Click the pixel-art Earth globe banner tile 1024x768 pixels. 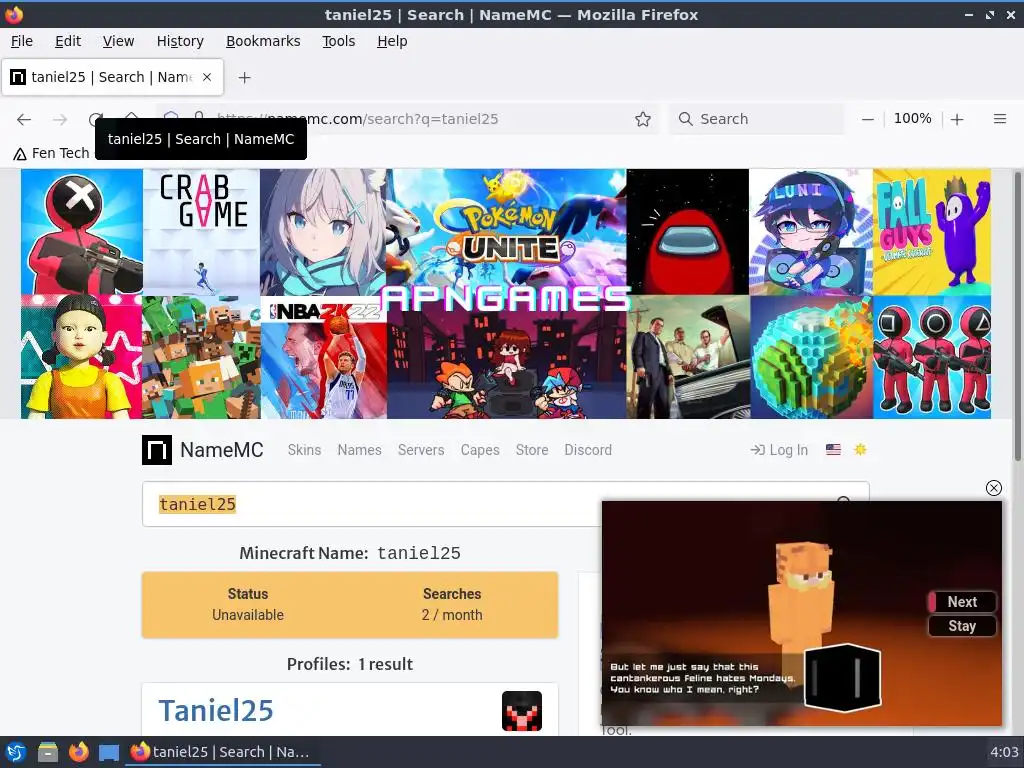coord(811,357)
